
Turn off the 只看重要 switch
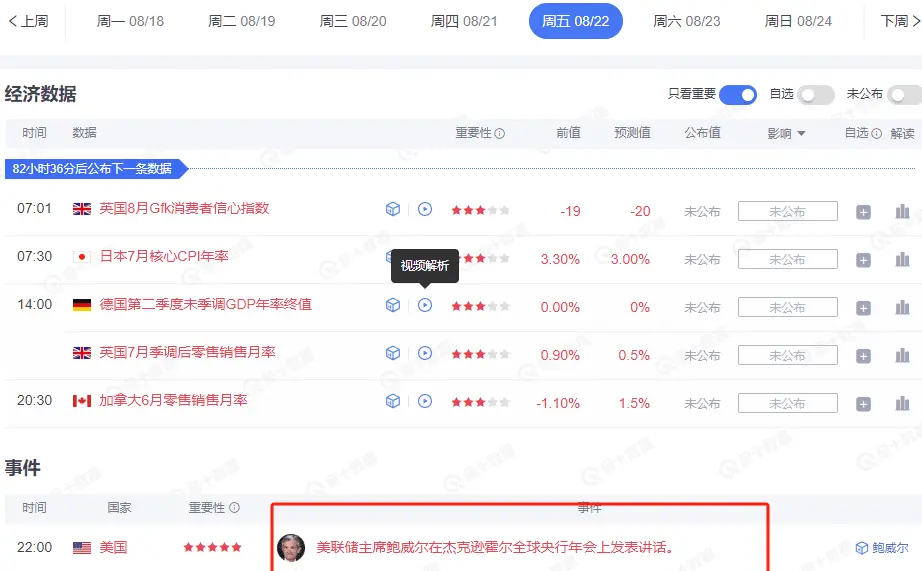[738, 95]
